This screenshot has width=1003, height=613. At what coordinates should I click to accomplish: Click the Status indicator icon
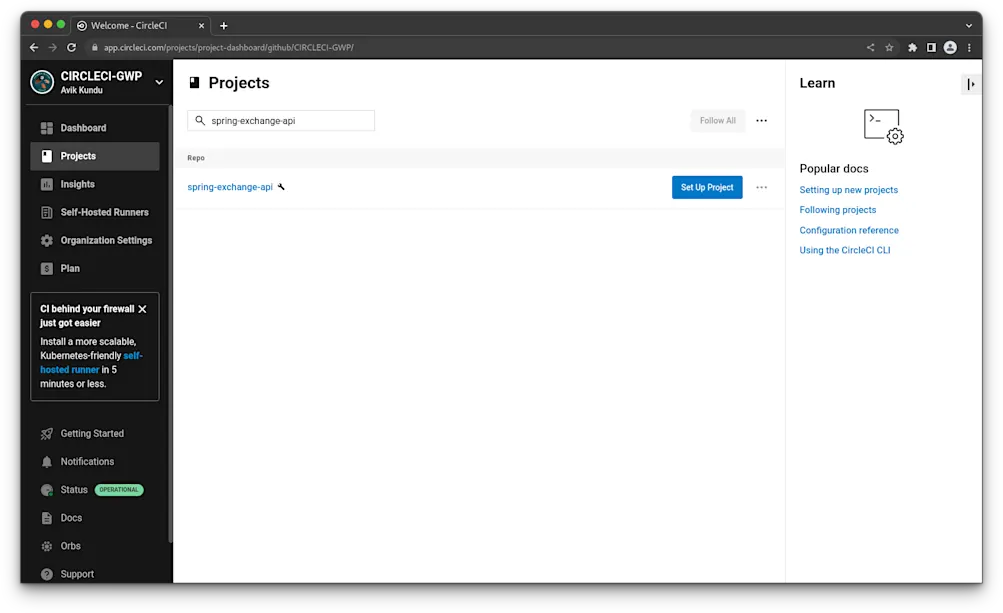tap(47, 490)
